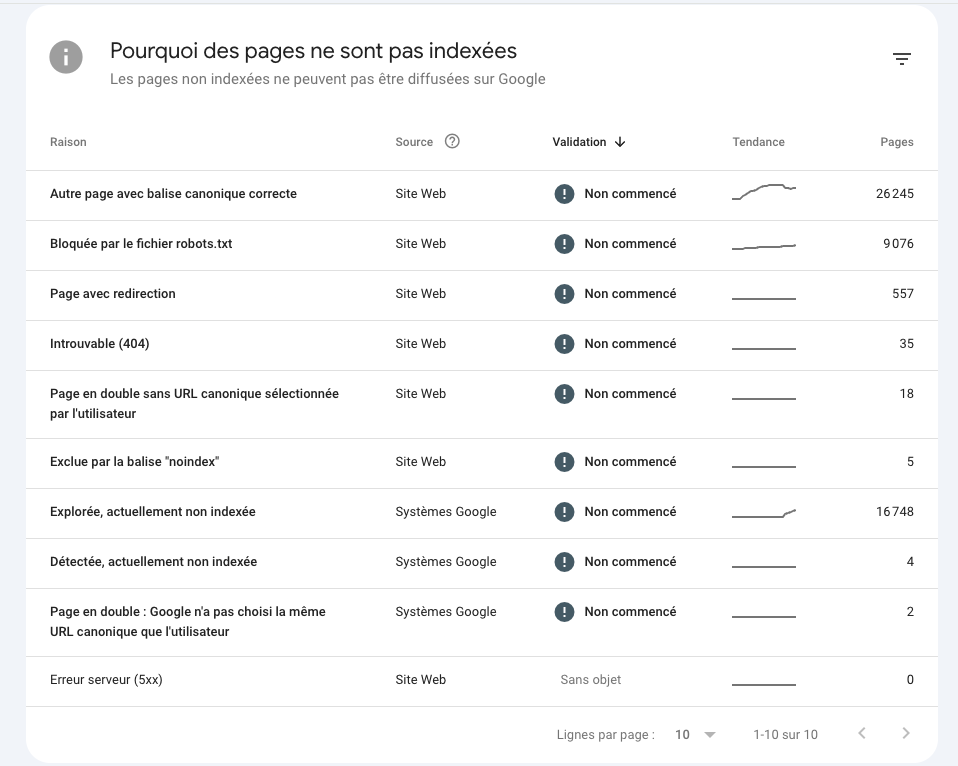Open 'Explorée, actuellement non indexée' row
Image resolution: width=958 pixels, height=766 pixels.
point(153,512)
